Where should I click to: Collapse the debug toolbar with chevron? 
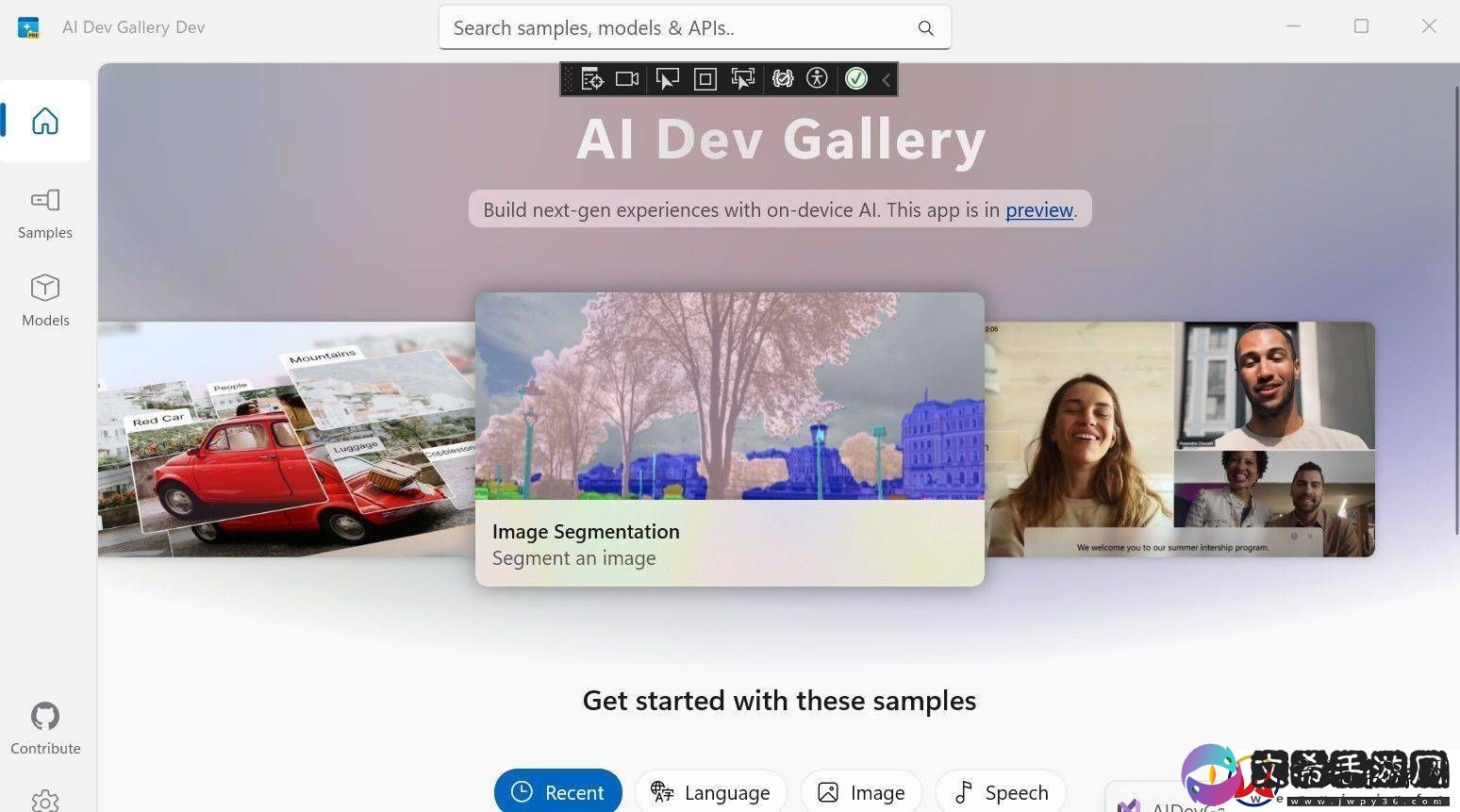click(886, 80)
